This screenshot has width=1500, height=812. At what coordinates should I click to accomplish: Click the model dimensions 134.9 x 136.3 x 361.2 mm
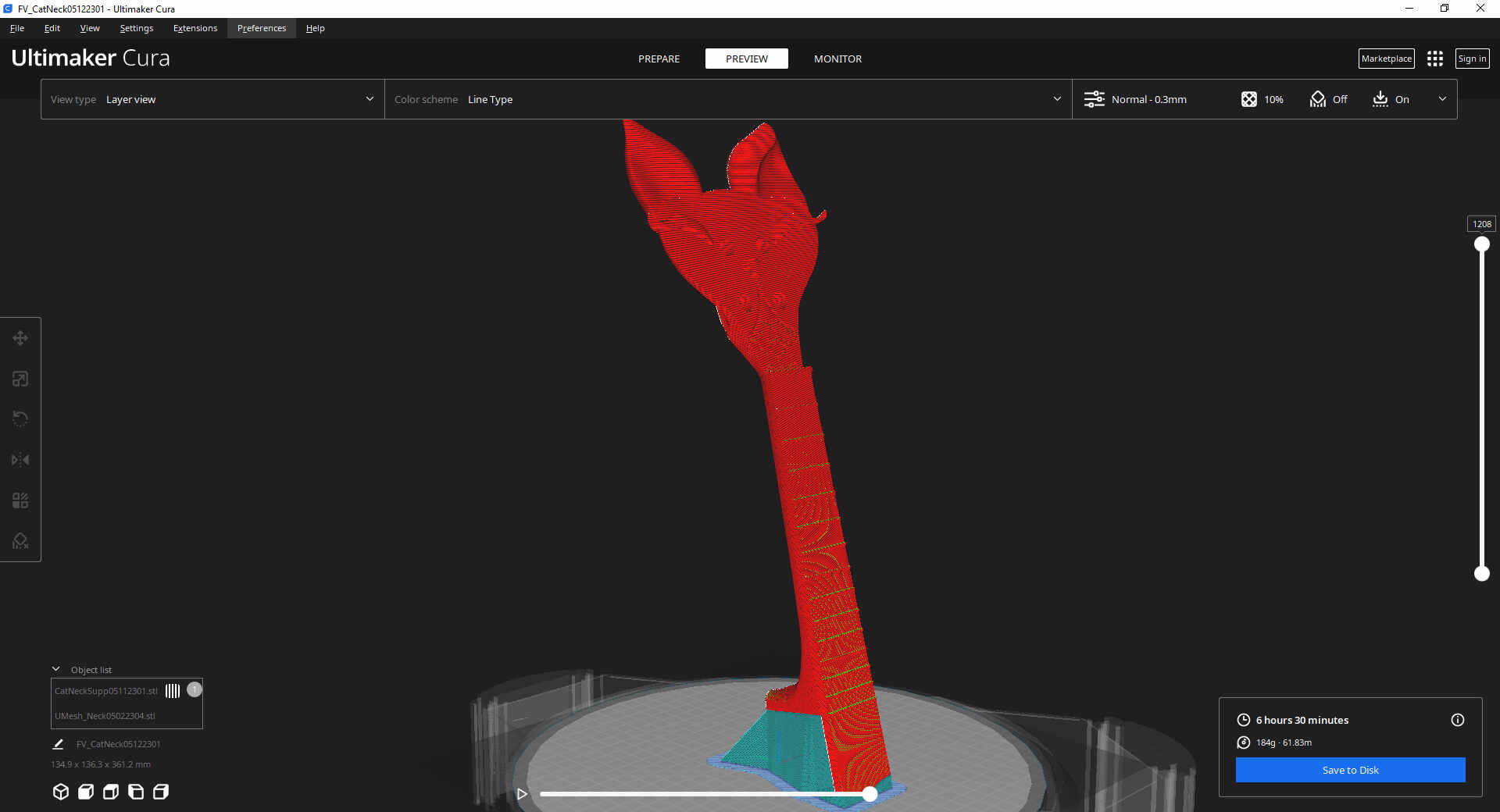(101, 764)
